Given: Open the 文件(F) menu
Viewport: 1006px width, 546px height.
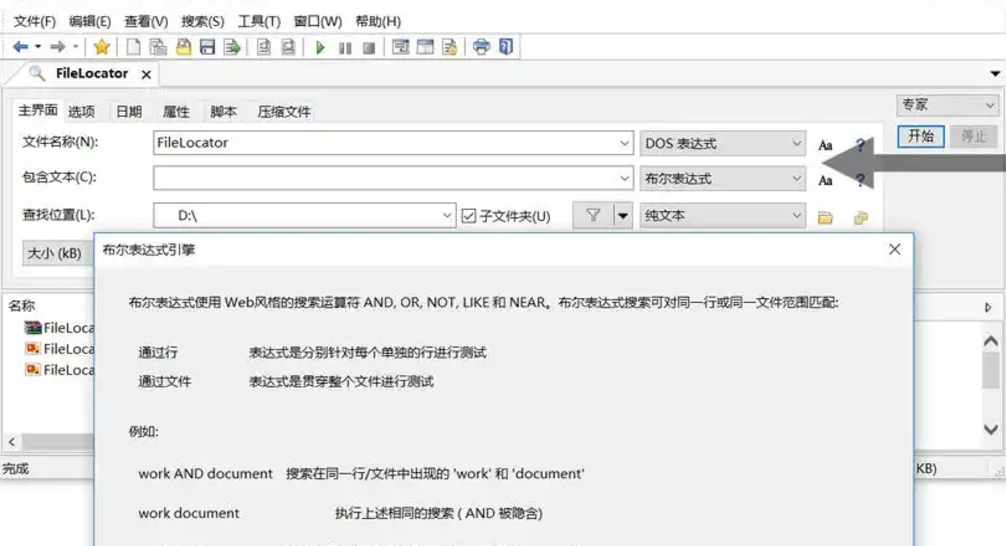Looking at the screenshot, I should point(35,21).
